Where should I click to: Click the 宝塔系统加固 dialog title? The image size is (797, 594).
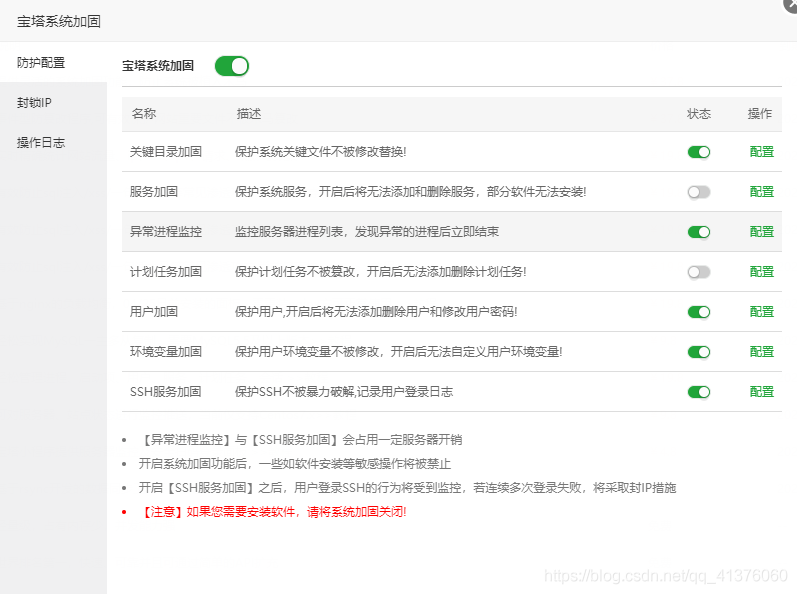point(59,21)
